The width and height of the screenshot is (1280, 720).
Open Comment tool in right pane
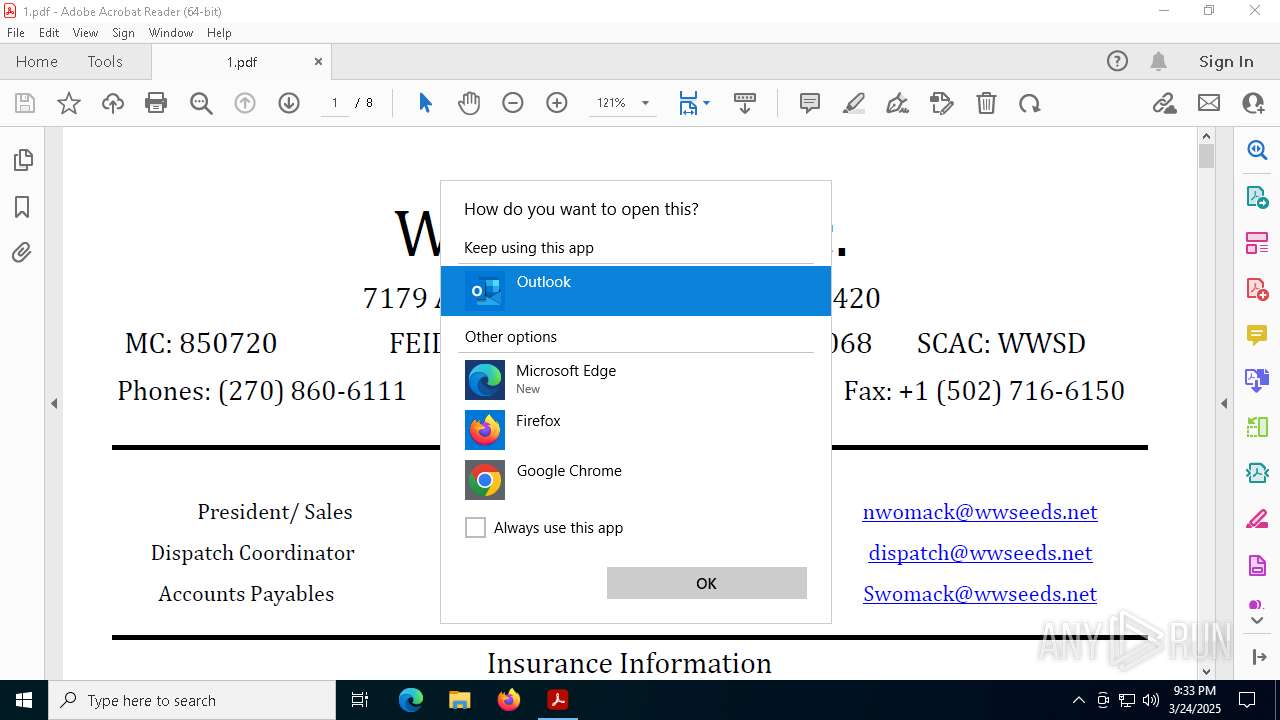(1257, 335)
